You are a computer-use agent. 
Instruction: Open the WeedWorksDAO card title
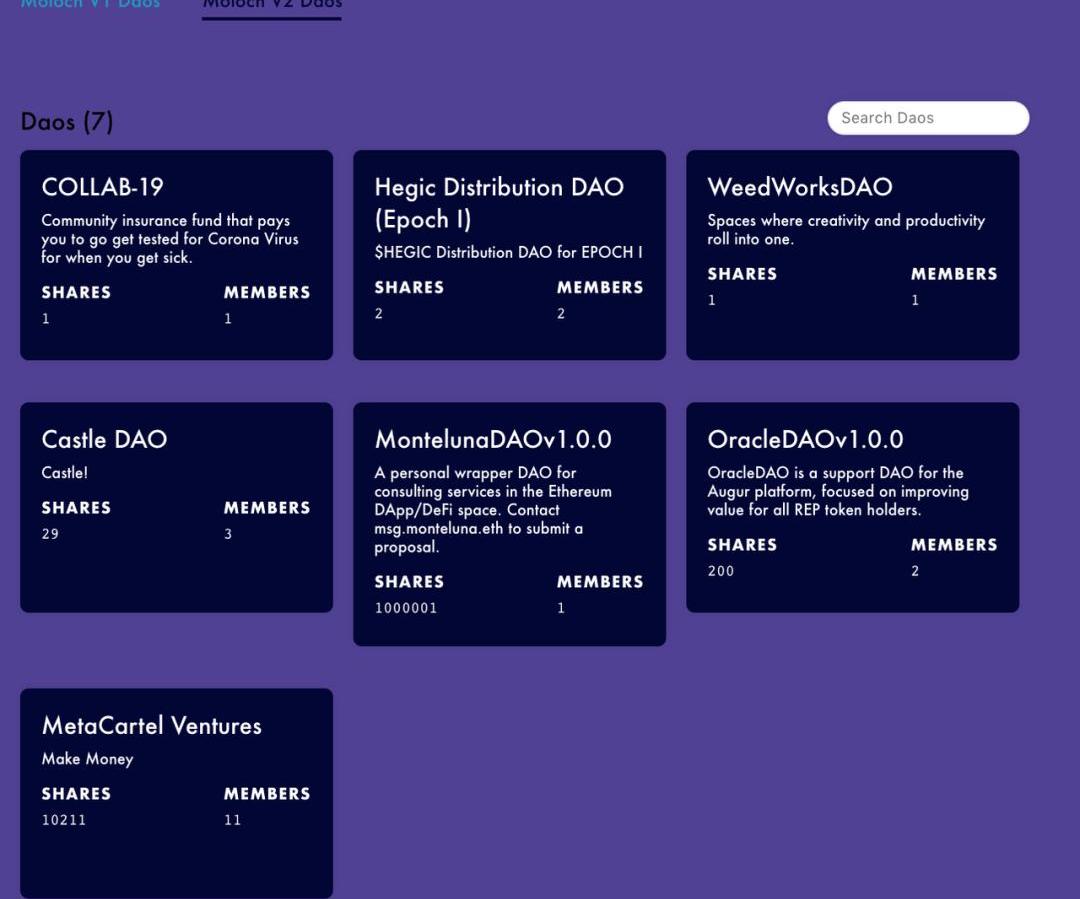click(x=800, y=187)
